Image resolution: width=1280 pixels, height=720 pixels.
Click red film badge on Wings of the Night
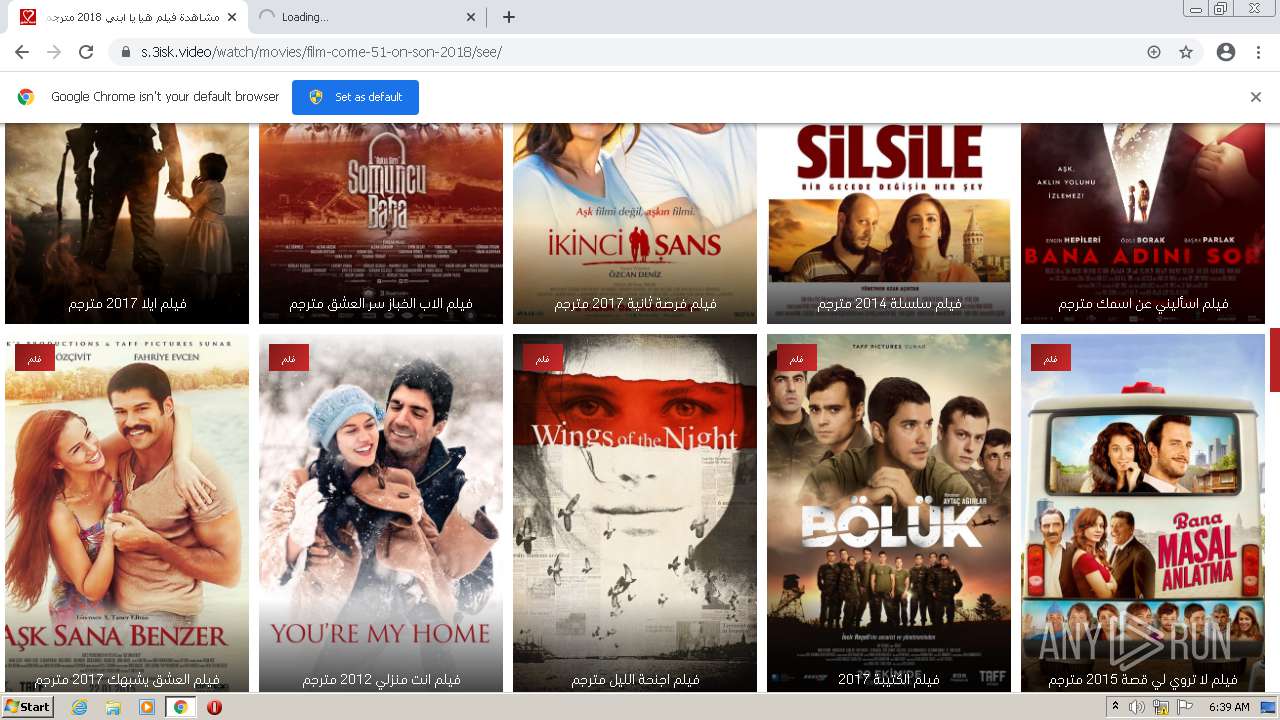tap(543, 358)
